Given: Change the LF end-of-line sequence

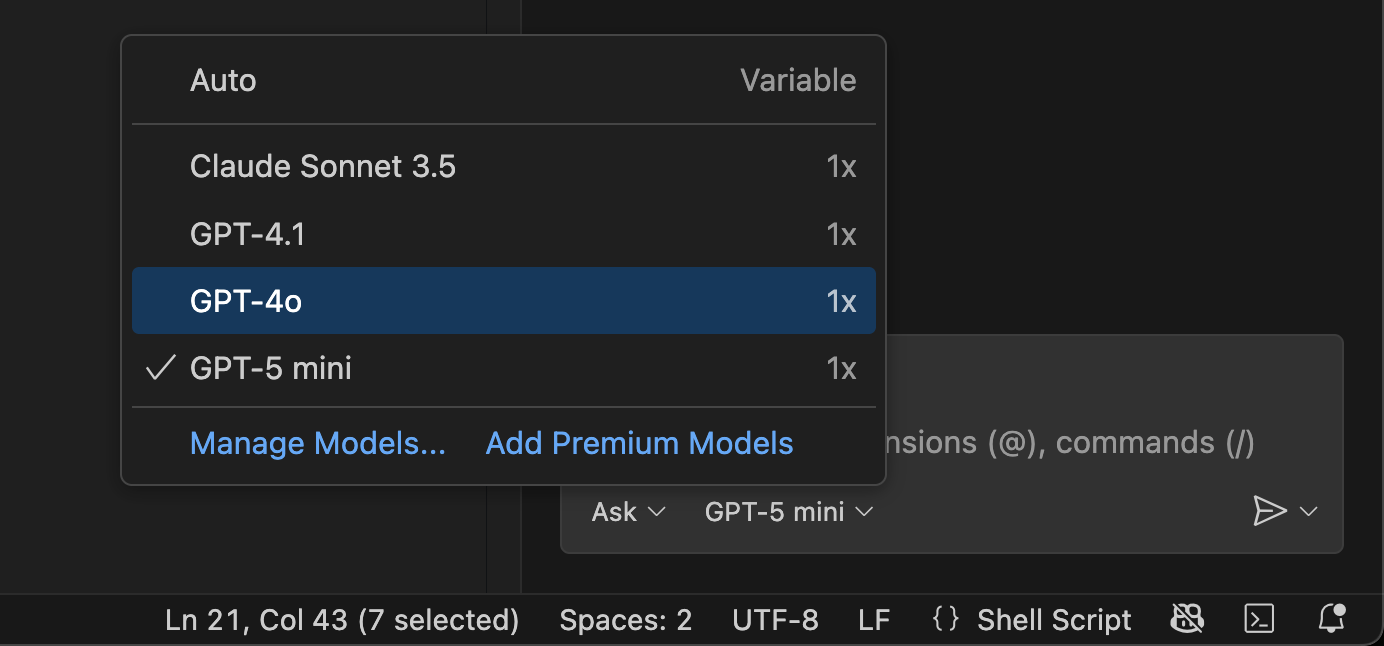Looking at the screenshot, I should tap(874, 620).
